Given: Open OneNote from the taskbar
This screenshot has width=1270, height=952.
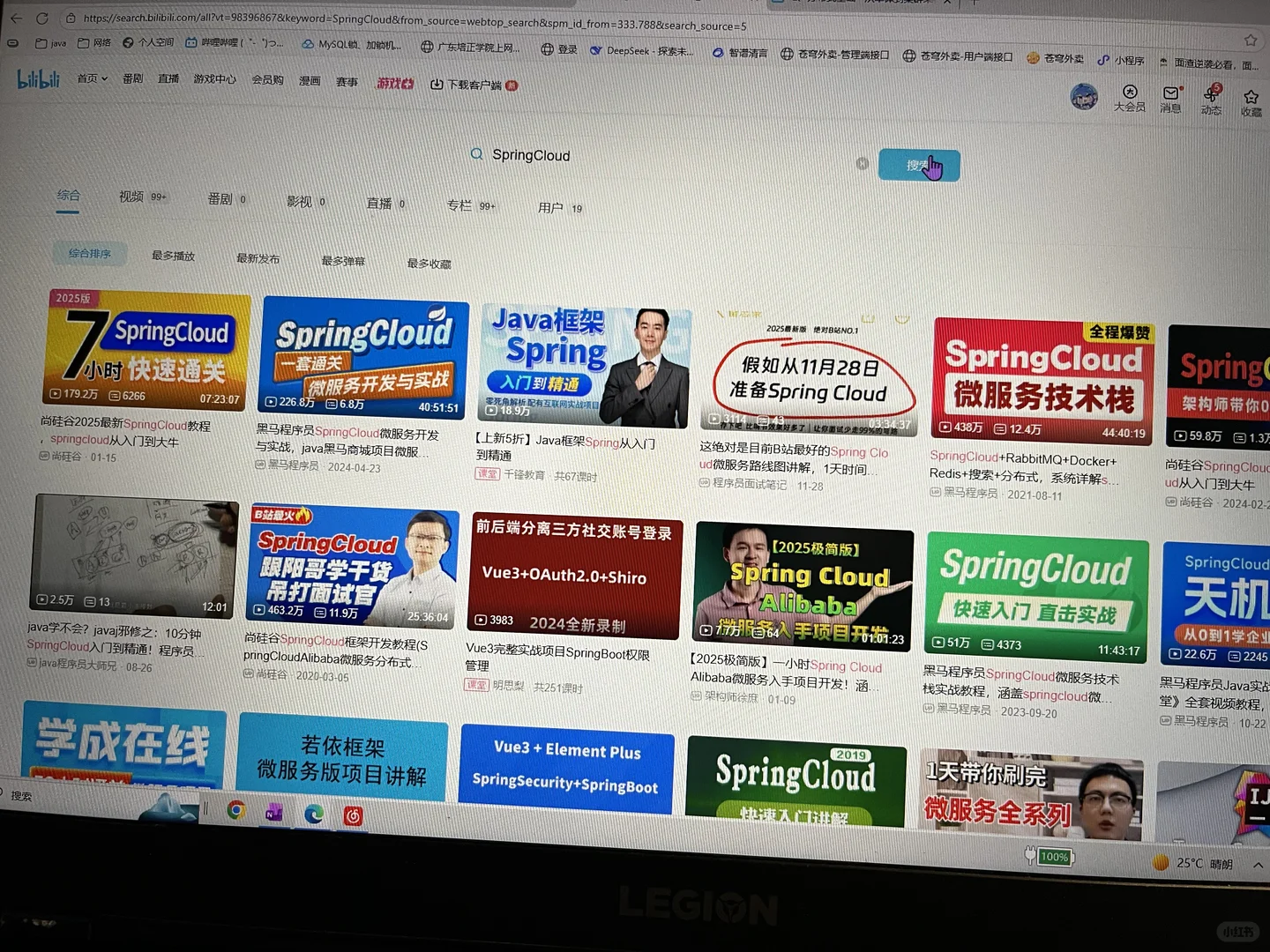Looking at the screenshot, I should 275,812.
